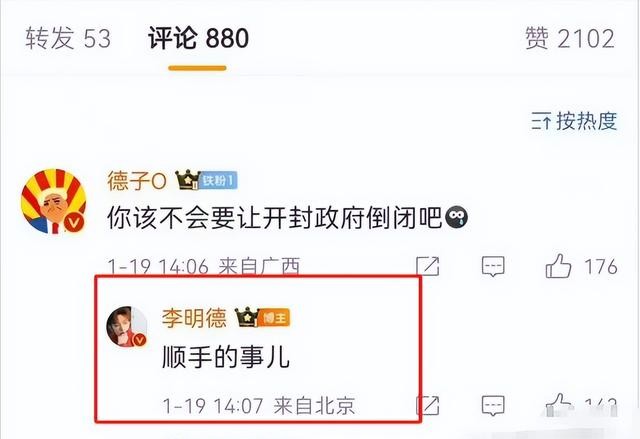Click the username 德子O
Screen dimensions: 640x439
(x=137, y=181)
